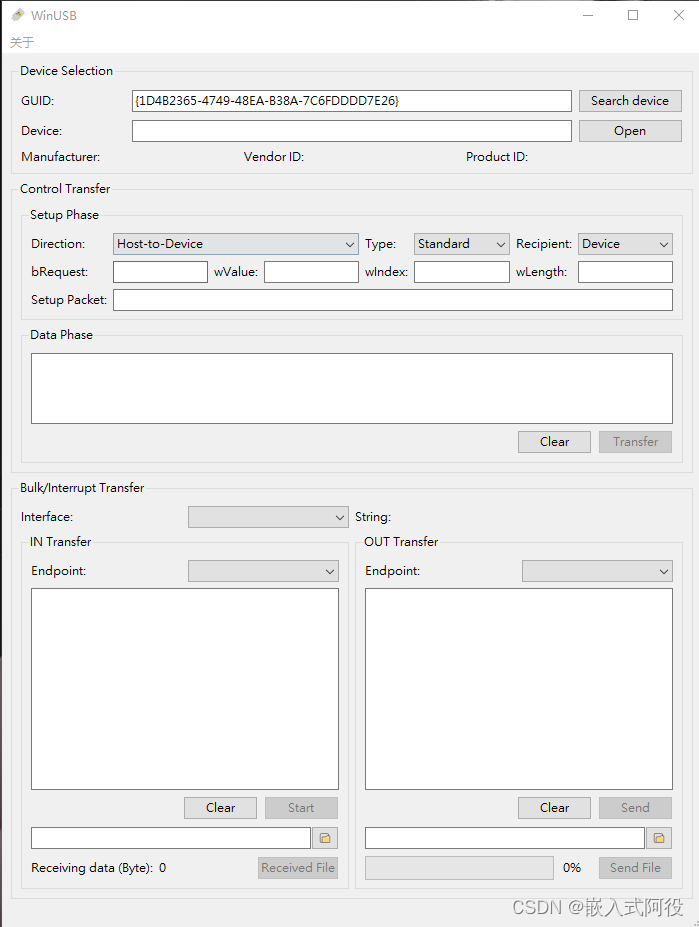
Task: Click Clear button under IN Transfer
Action: point(221,808)
